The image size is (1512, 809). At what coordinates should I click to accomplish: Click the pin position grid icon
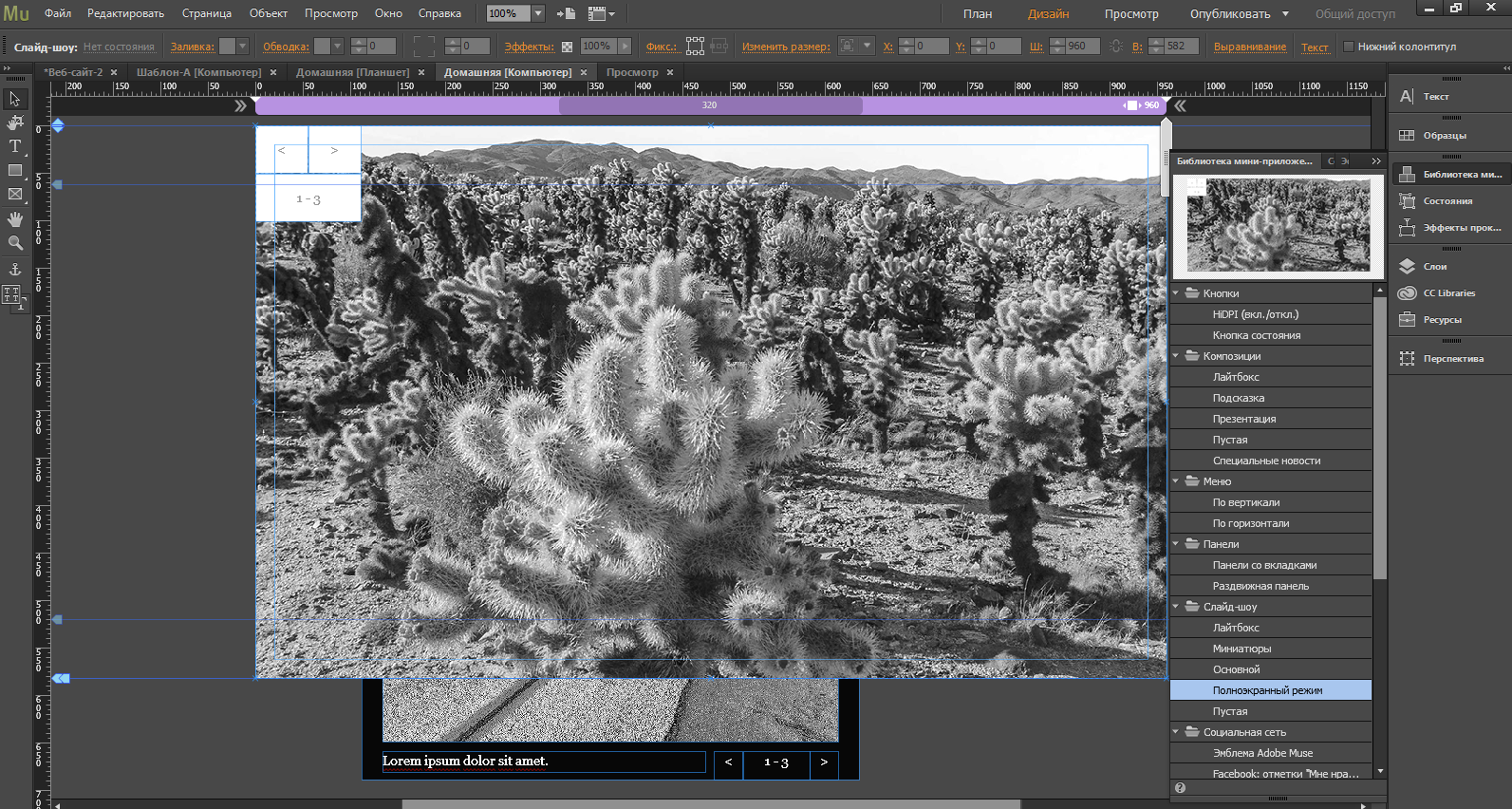[x=696, y=46]
